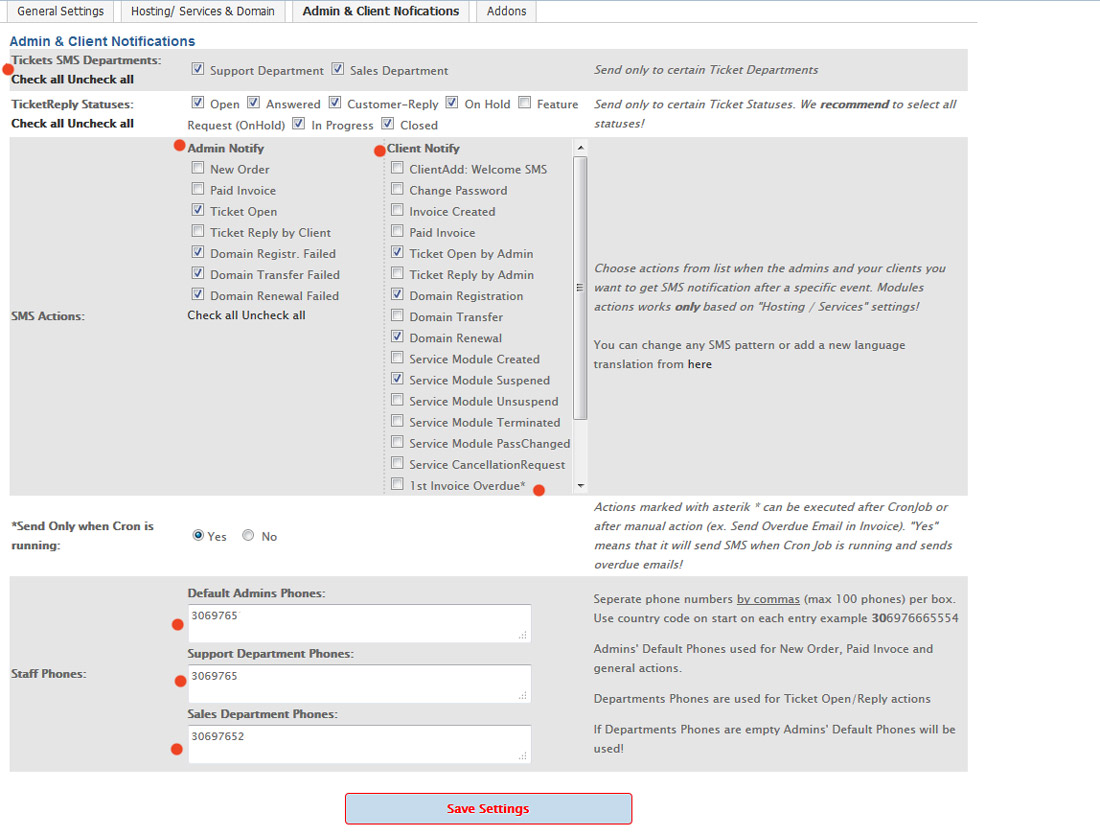Enable ClientAdd: Welcome SMS checkbox
Image resolution: width=1100 pixels, height=836 pixels.
coord(398,168)
